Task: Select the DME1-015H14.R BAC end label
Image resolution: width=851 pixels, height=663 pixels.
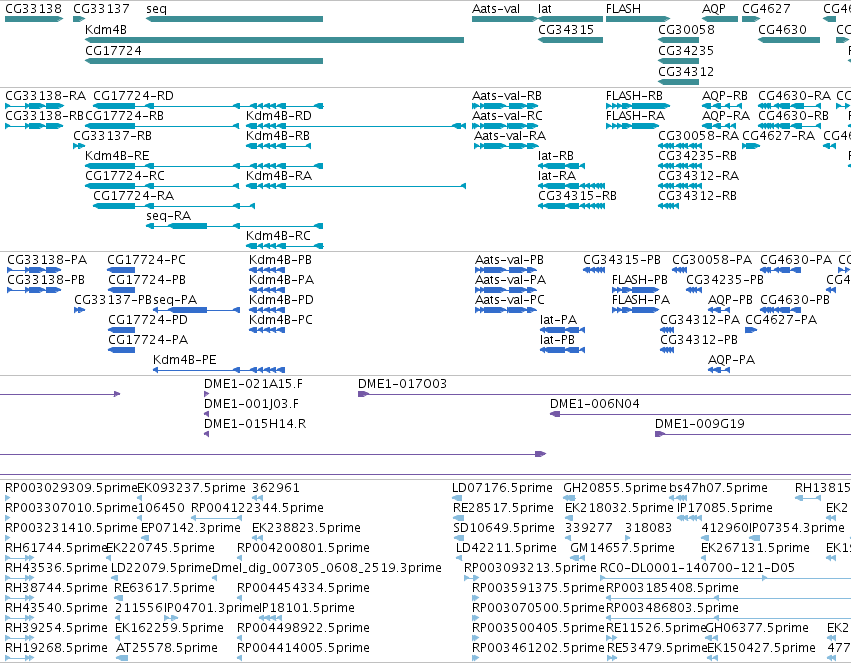Action: tap(255, 424)
